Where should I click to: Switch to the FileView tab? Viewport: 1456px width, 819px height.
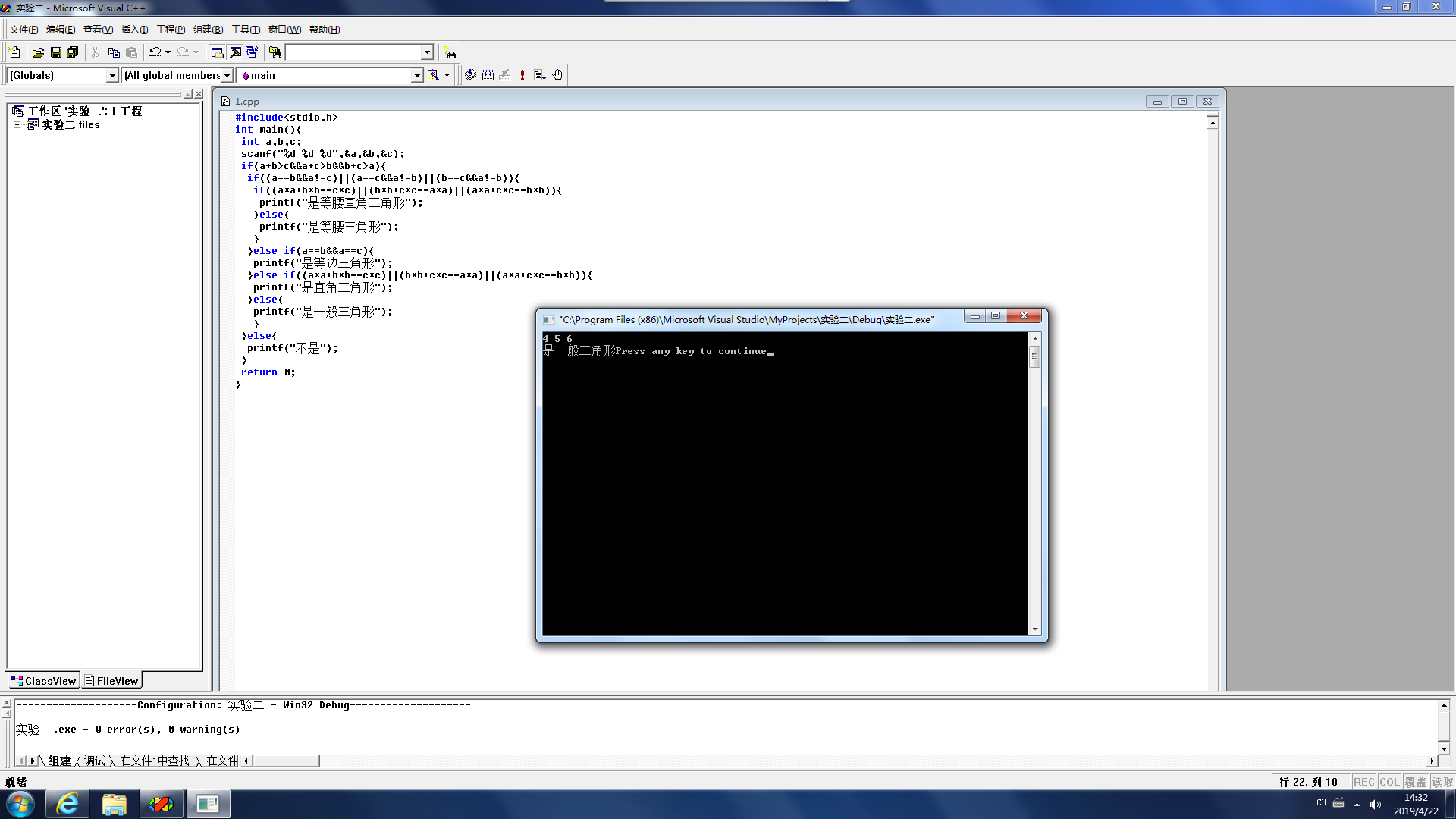[111, 681]
